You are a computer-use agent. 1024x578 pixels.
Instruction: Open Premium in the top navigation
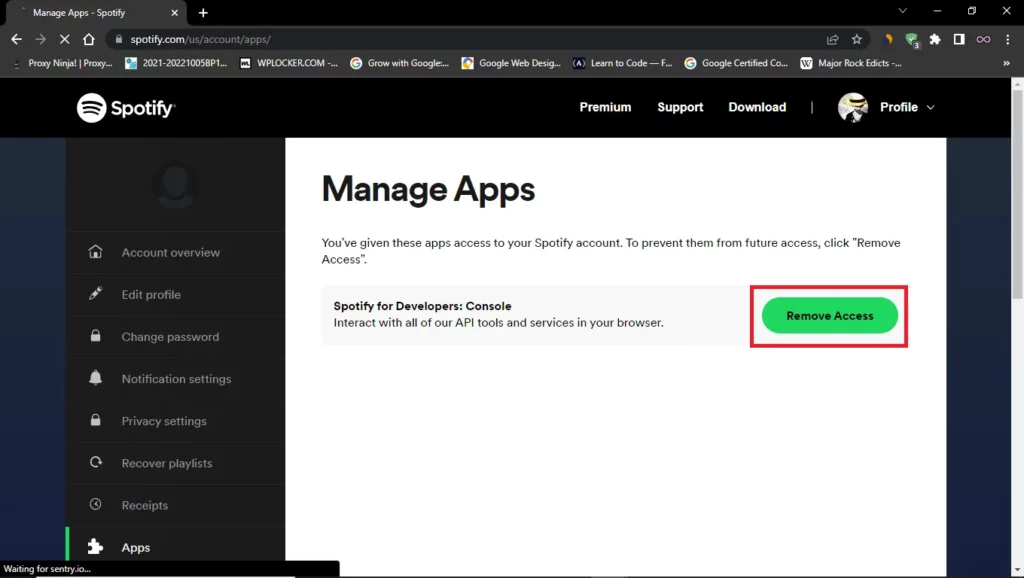tap(605, 107)
